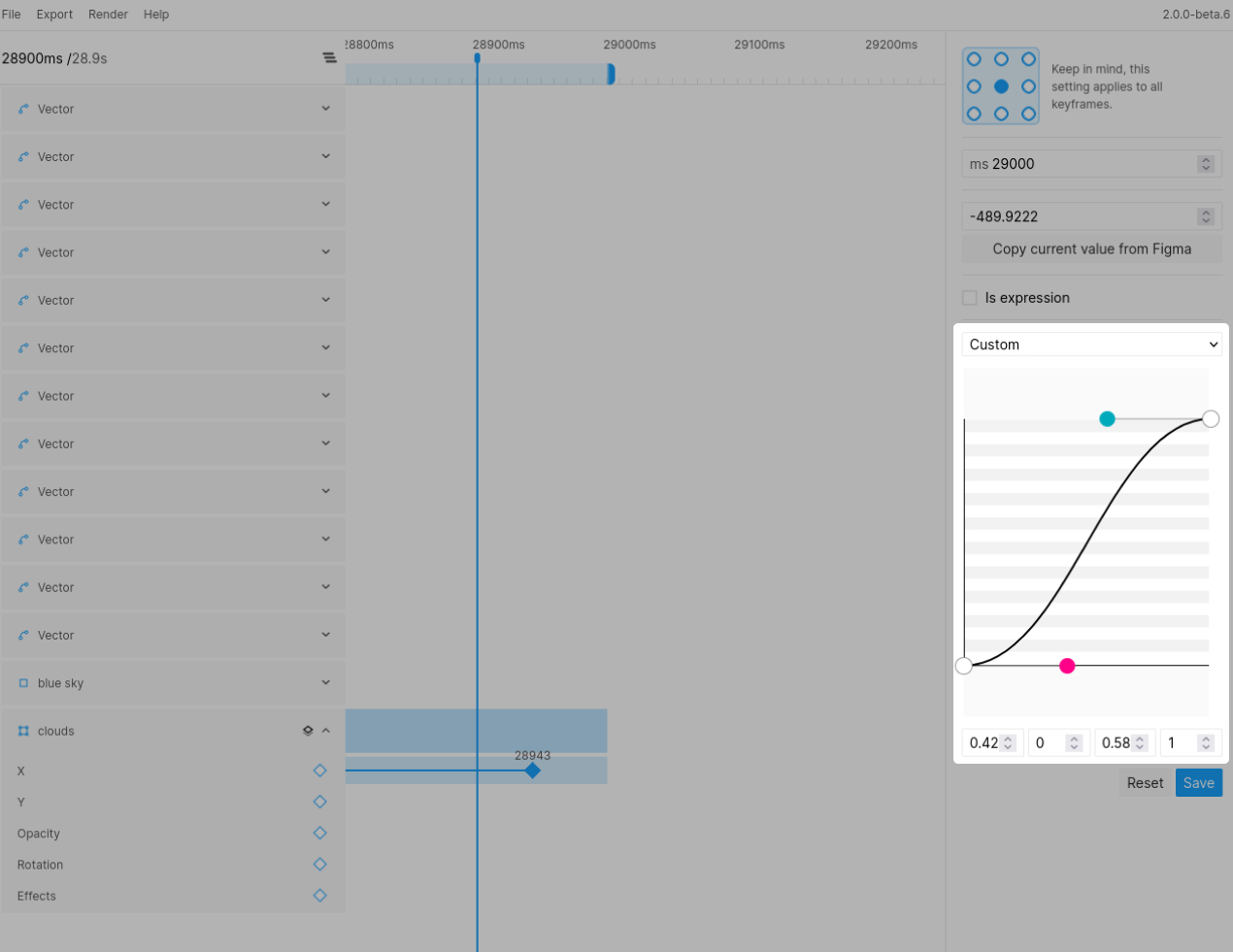Image resolution: width=1233 pixels, height=952 pixels.
Task: Click the layers stack icon on clouds row
Action: (x=308, y=731)
